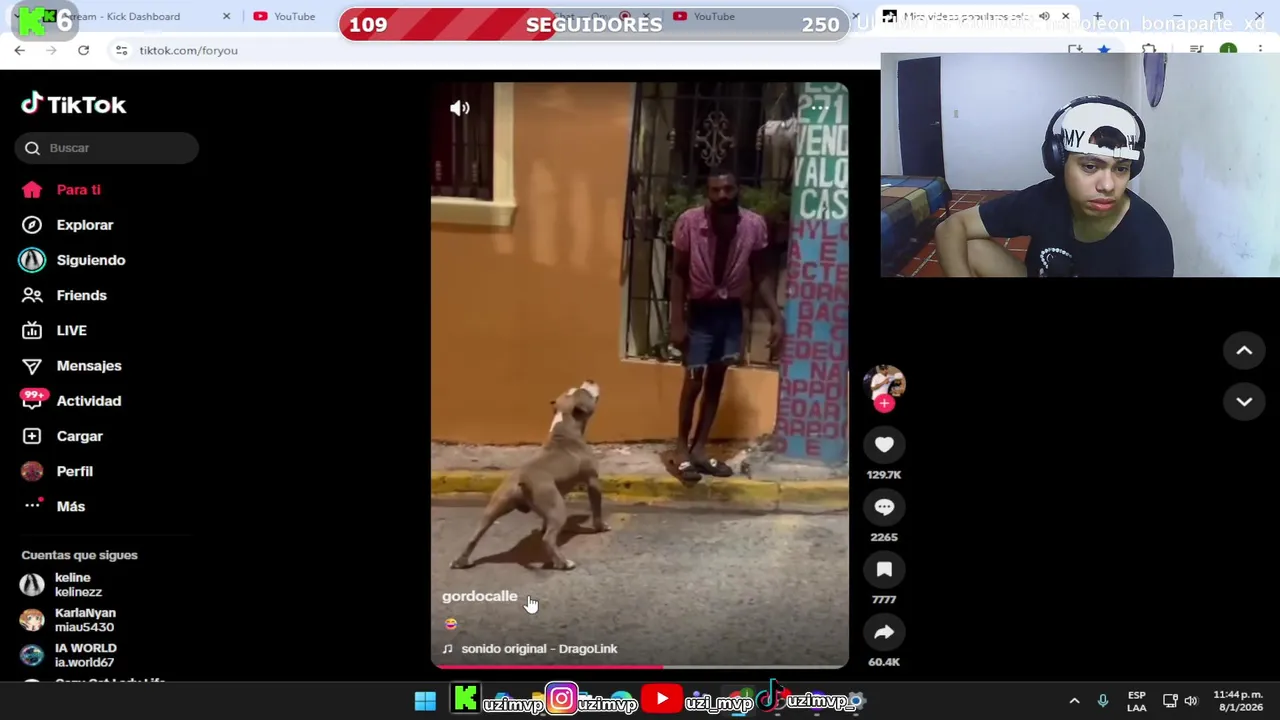Open the video's three-dot options menu

point(819,108)
